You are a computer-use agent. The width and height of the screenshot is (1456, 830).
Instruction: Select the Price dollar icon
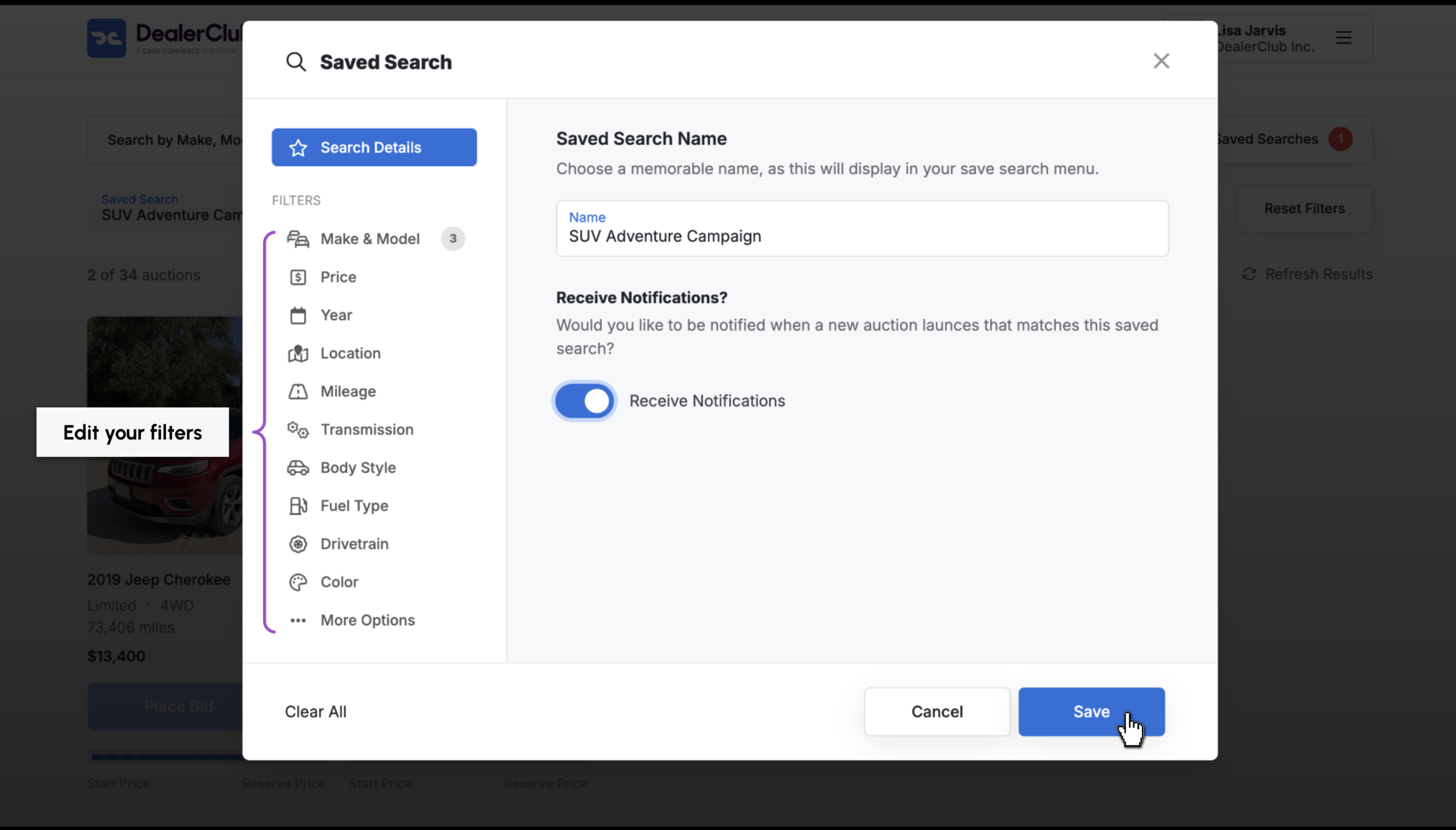pos(297,277)
